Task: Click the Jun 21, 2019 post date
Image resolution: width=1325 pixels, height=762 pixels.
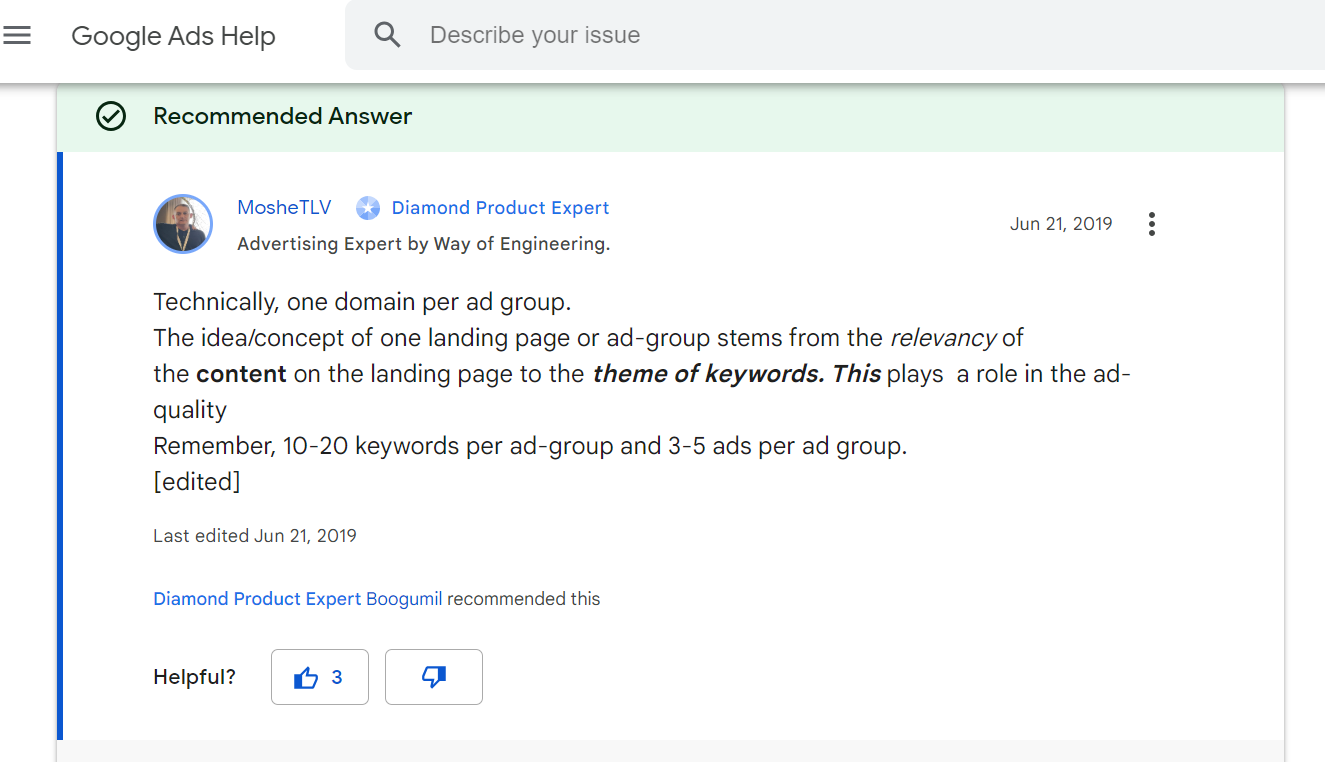Action: 1061,223
